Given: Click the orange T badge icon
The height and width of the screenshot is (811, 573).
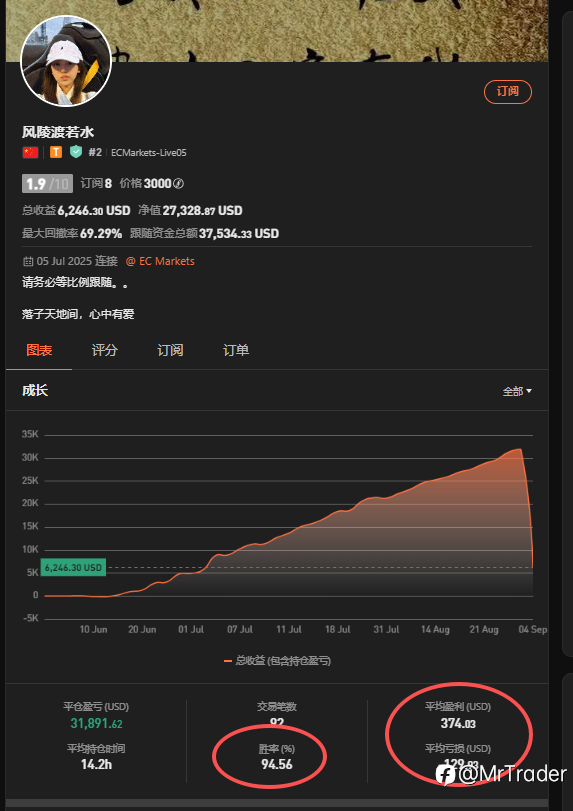Looking at the screenshot, I should [x=56, y=152].
